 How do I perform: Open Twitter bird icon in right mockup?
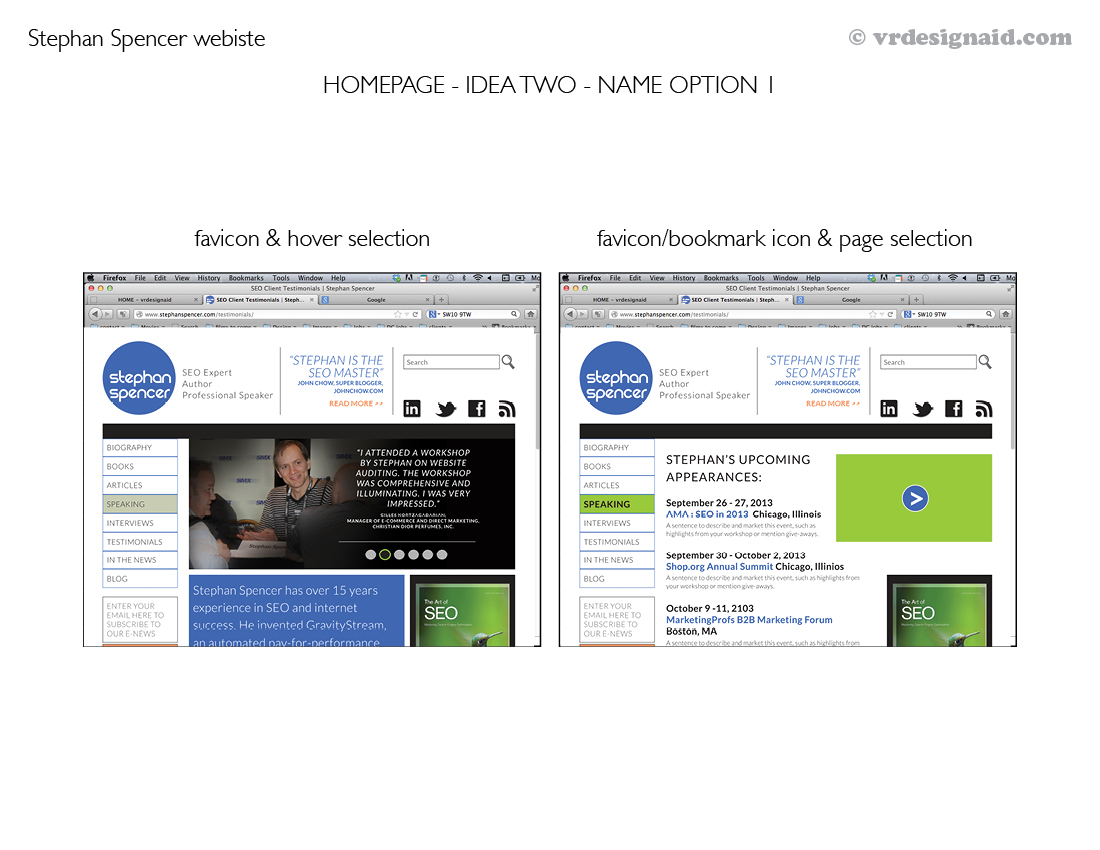923,409
